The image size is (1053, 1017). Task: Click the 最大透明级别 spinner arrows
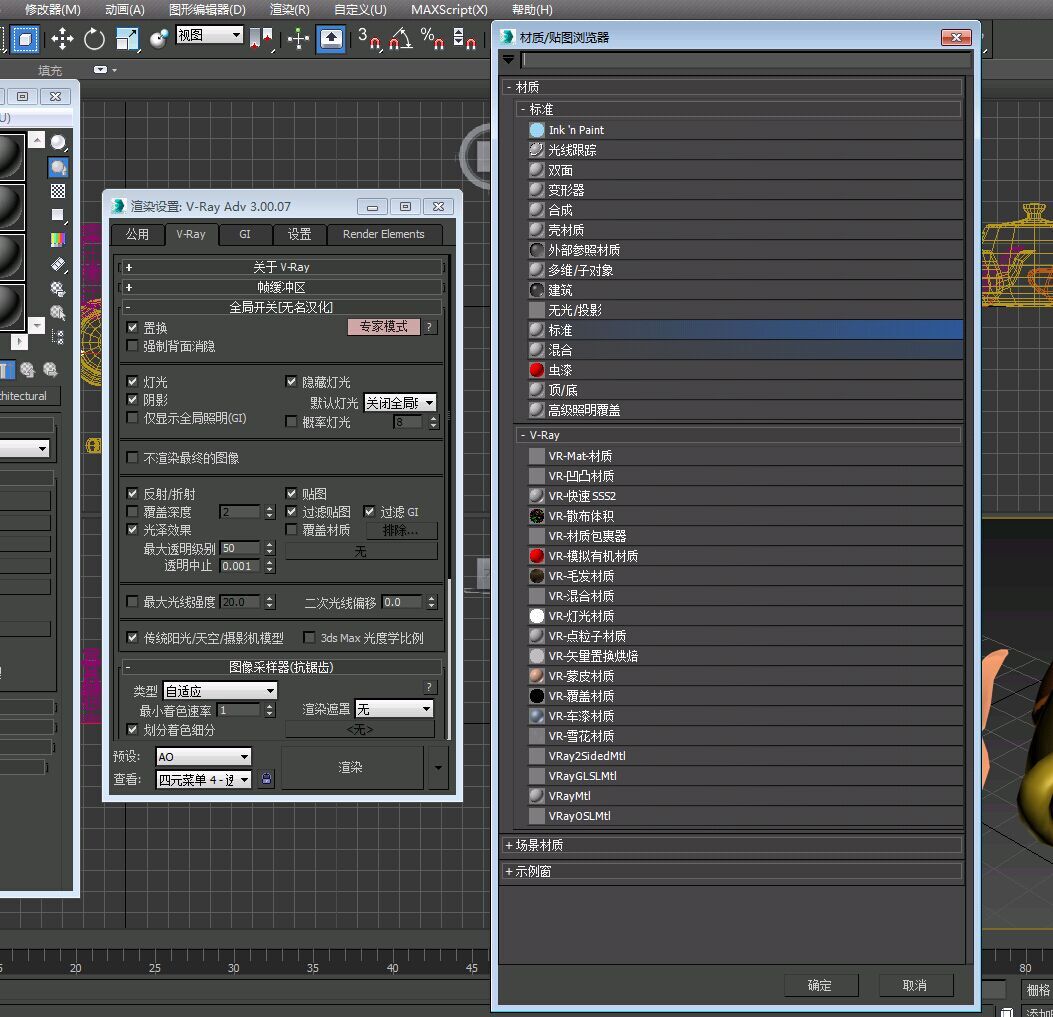[x=269, y=548]
